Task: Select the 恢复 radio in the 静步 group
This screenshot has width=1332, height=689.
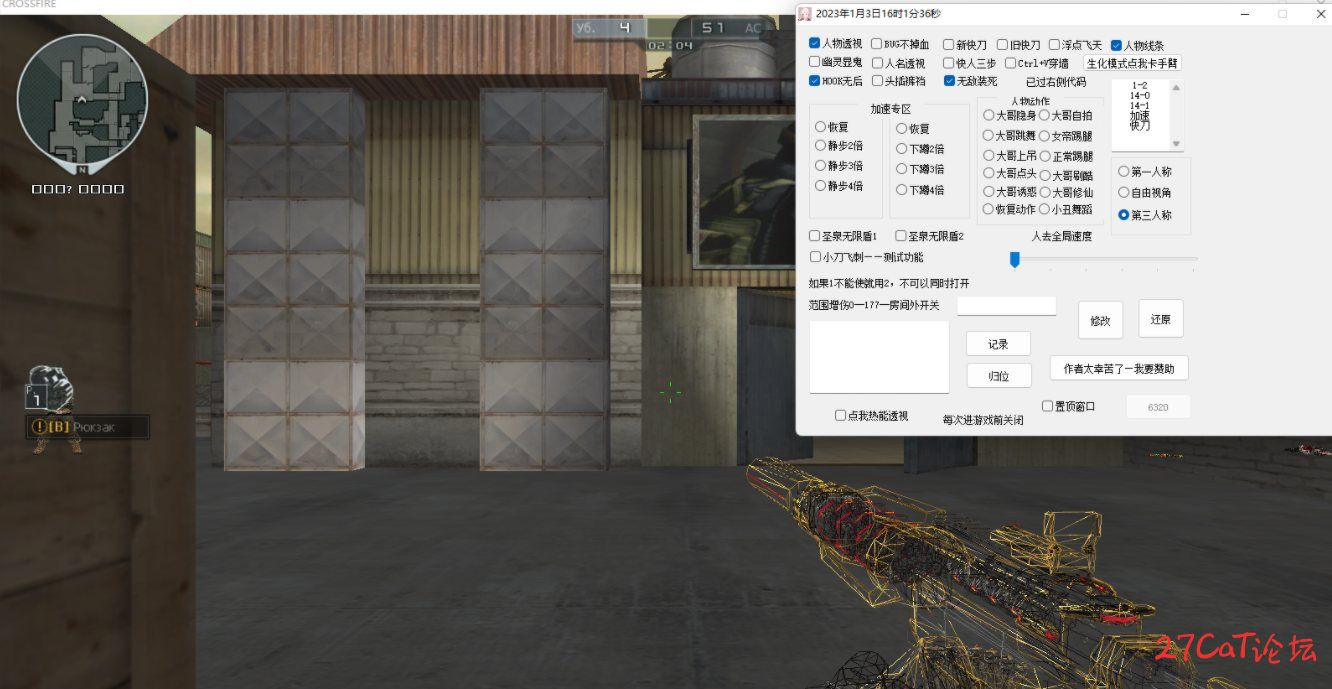Action: click(820, 127)
